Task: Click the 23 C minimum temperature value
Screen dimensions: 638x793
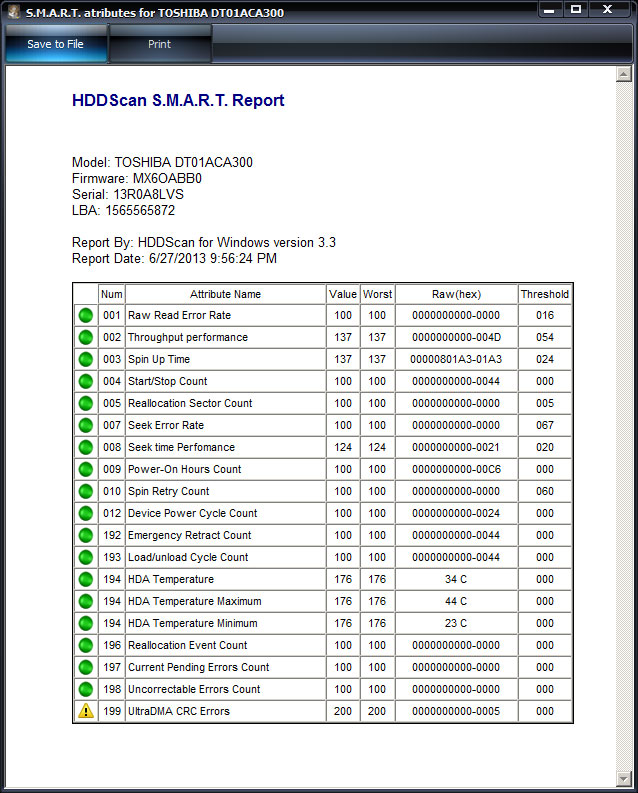Action: [456, 624]
